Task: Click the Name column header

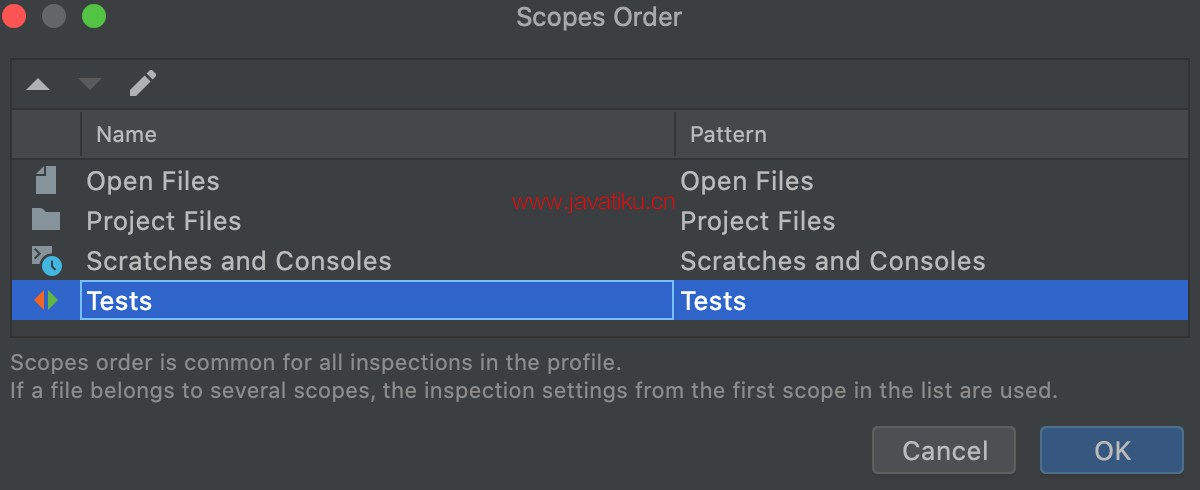Action: click(378, 134)
